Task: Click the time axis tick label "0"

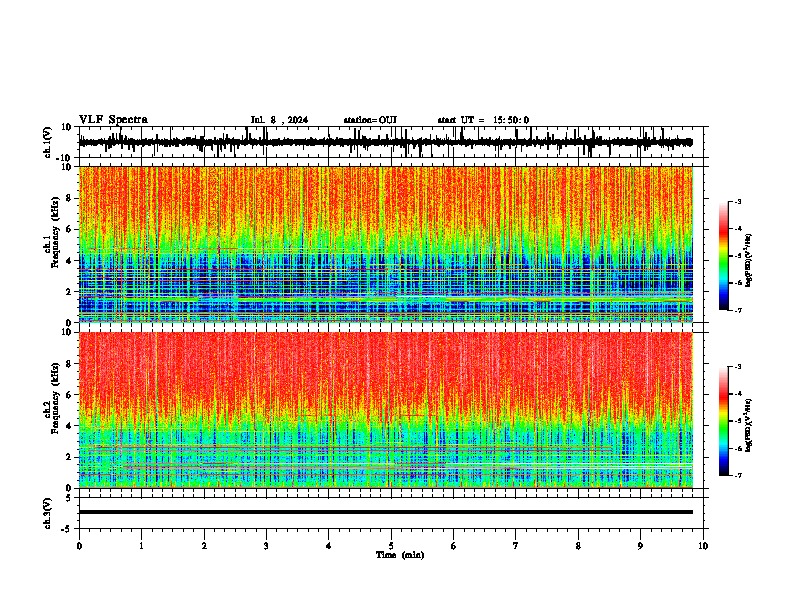Action: click(79, 546)
